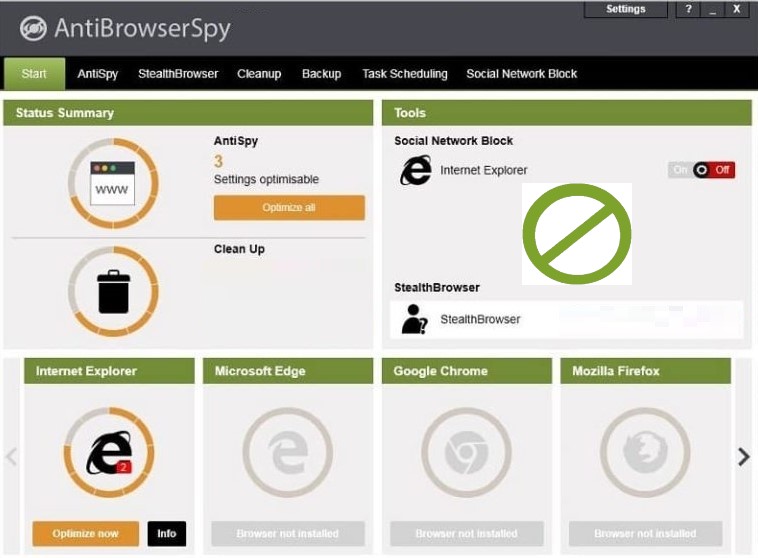Click the Internet Explorer card header
Screen dimensions: 758x558
(x=109, y=371)
